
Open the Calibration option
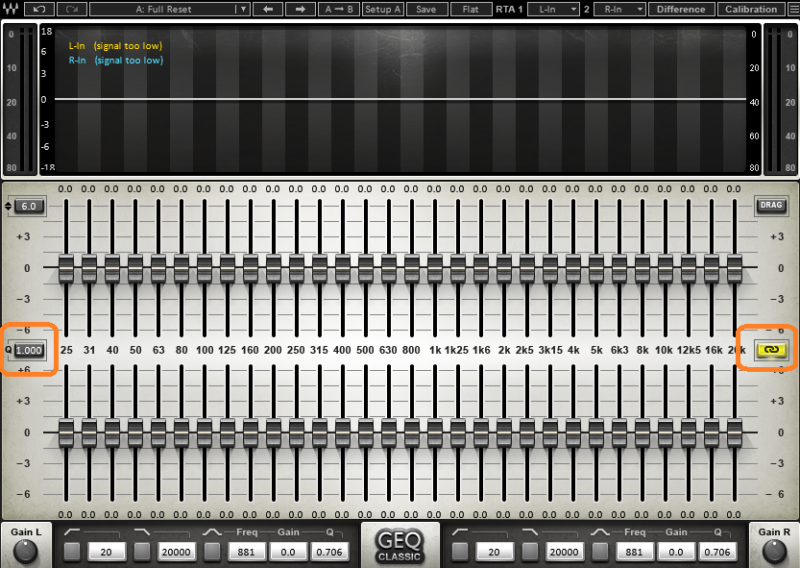tap(750, 9)
